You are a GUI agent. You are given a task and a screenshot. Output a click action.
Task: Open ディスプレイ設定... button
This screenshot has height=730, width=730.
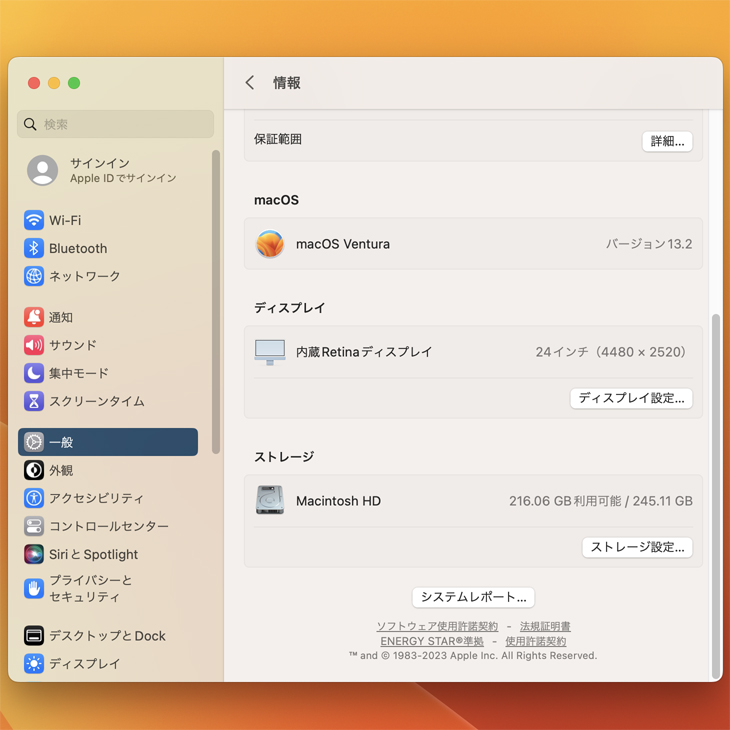(x=631, y=398)
